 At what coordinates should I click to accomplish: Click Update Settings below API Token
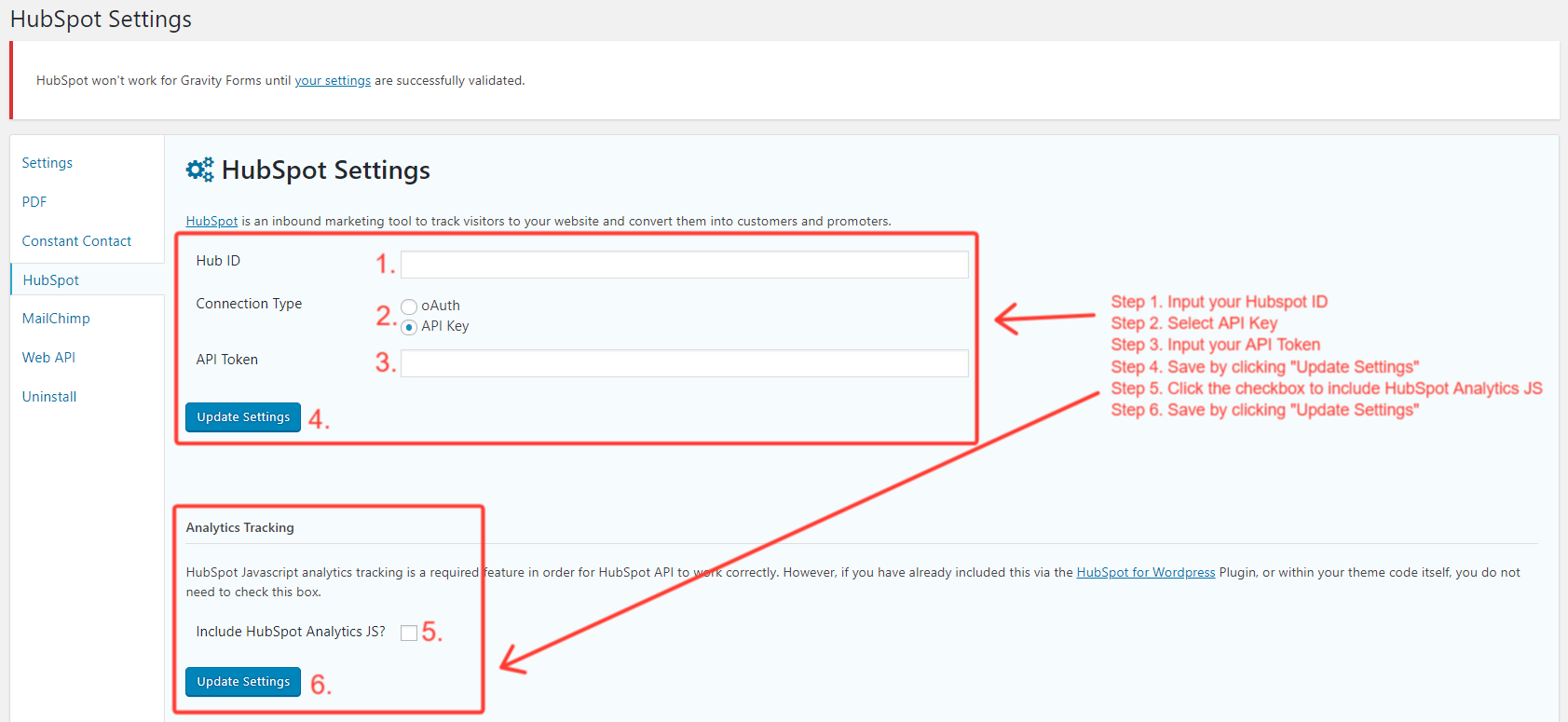click(x=243, y=417)
